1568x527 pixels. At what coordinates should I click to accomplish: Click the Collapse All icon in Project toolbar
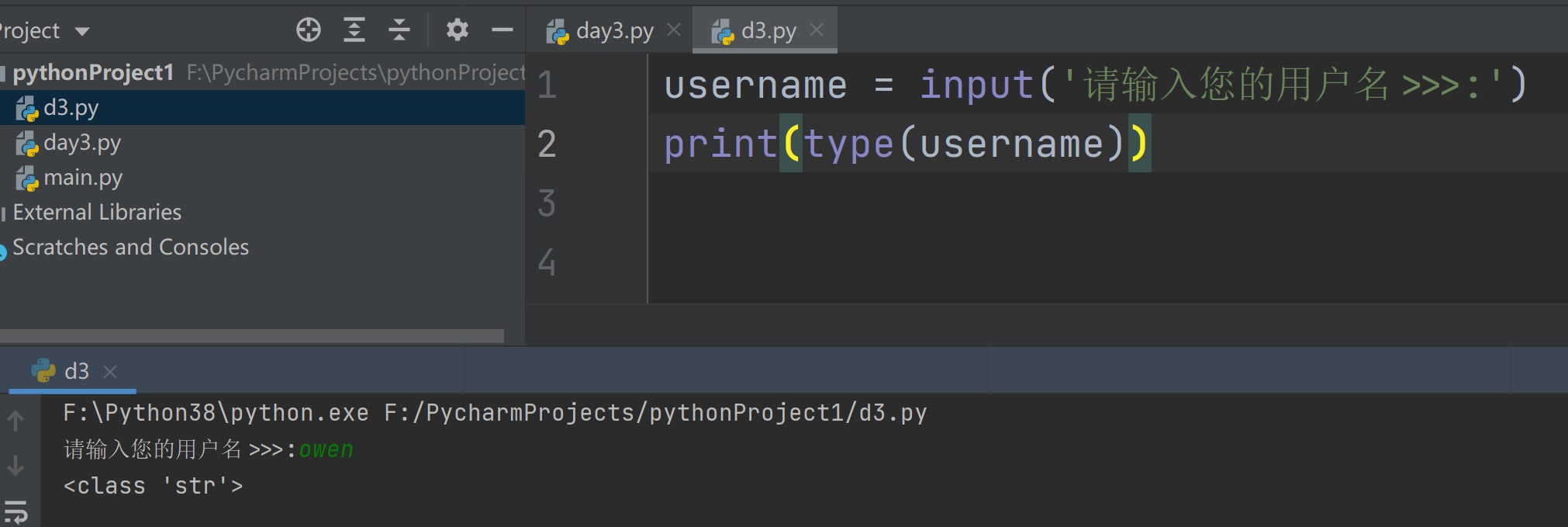399,30
